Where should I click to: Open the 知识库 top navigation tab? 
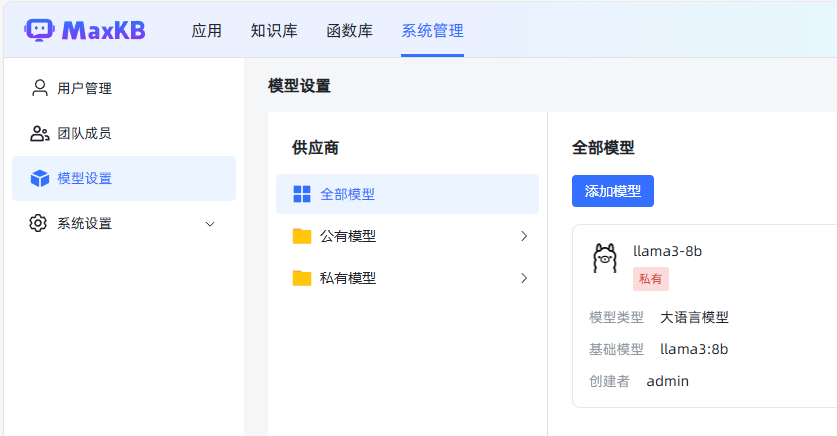(x=274, y=31)
